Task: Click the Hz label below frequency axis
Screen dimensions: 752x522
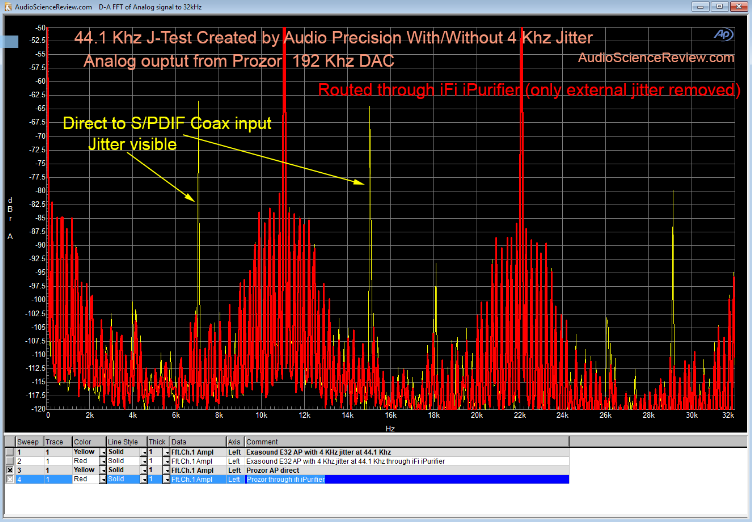Action: pos(388,427)
